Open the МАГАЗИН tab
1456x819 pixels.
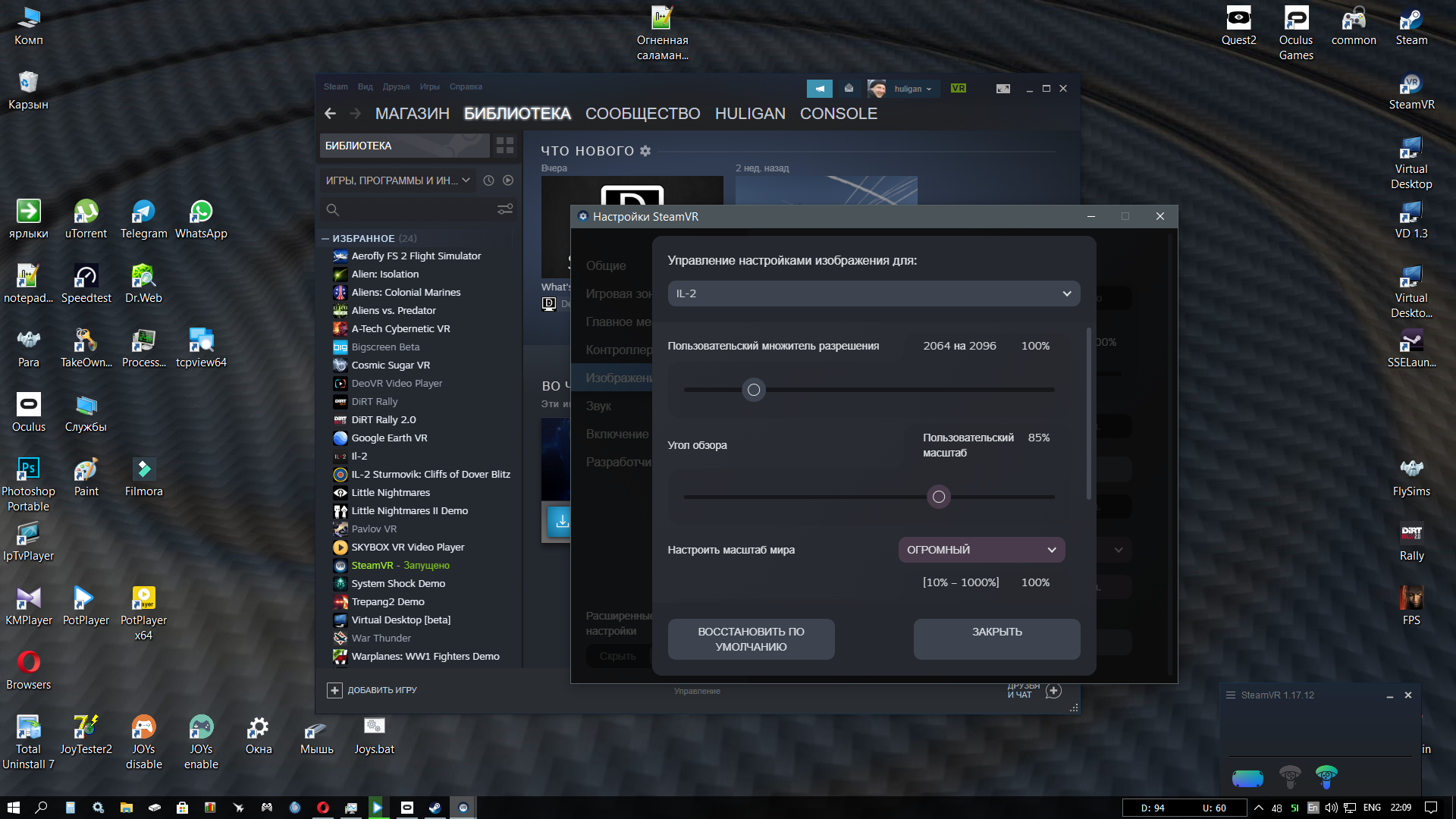pos(412,114)
